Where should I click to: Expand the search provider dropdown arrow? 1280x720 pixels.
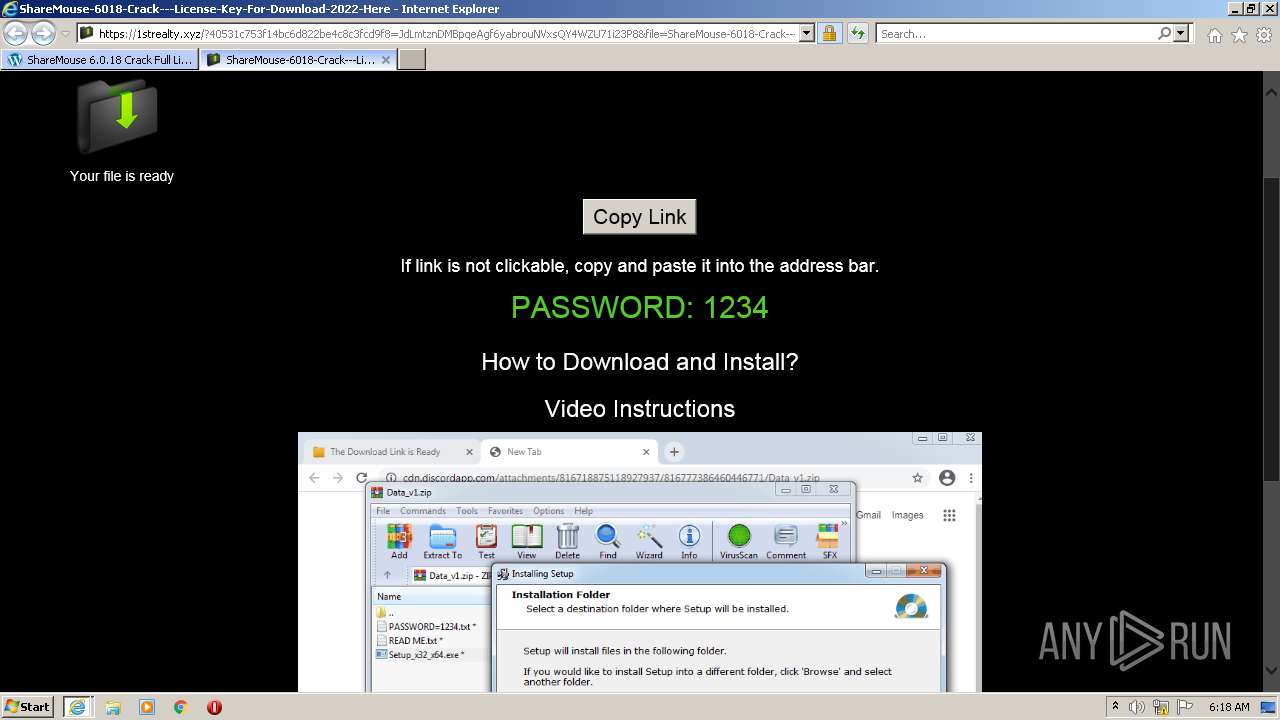tap(1182, 33)
